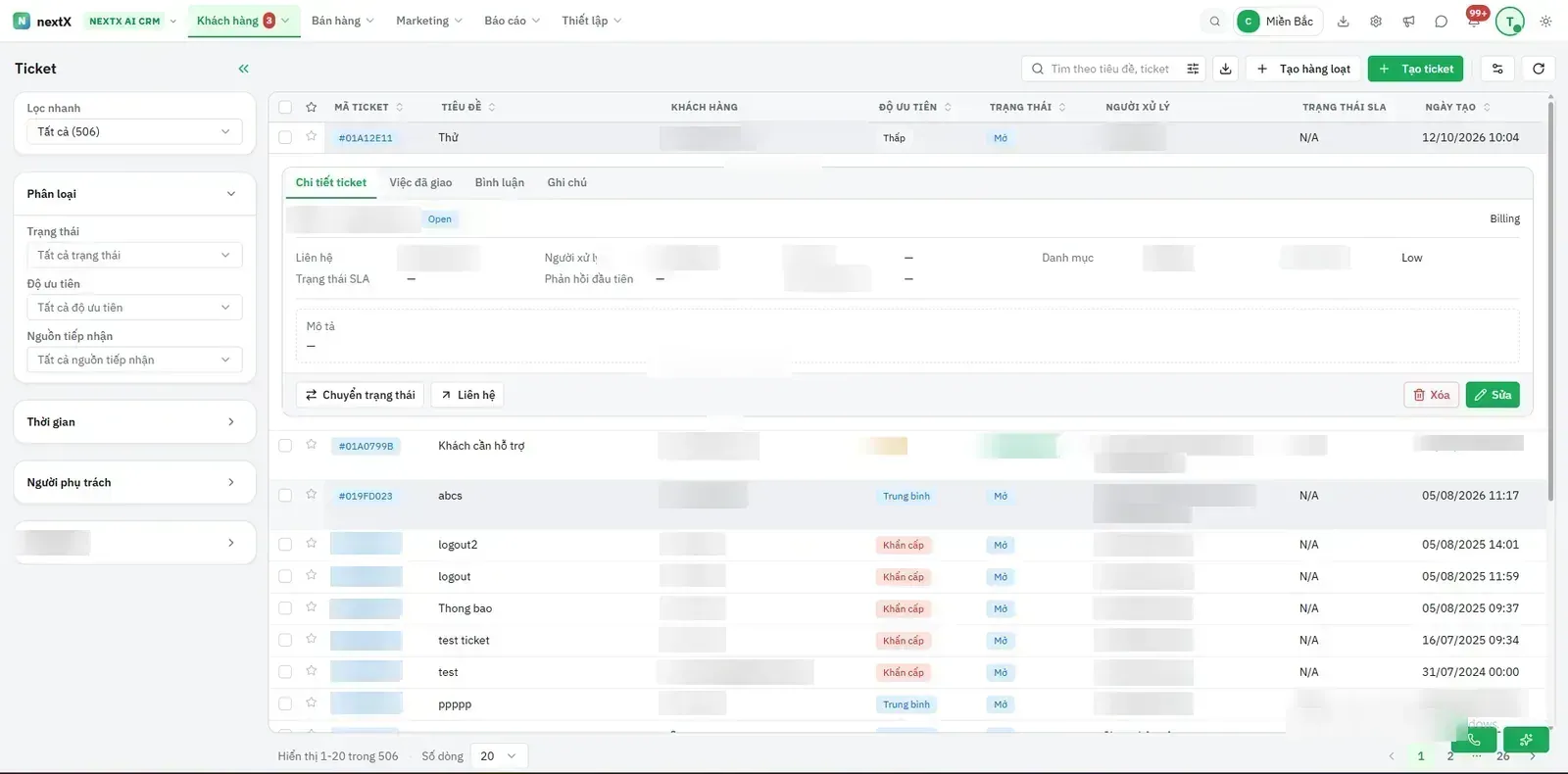Click the red 'Xóa' delete button

(x=1432, y=395)
